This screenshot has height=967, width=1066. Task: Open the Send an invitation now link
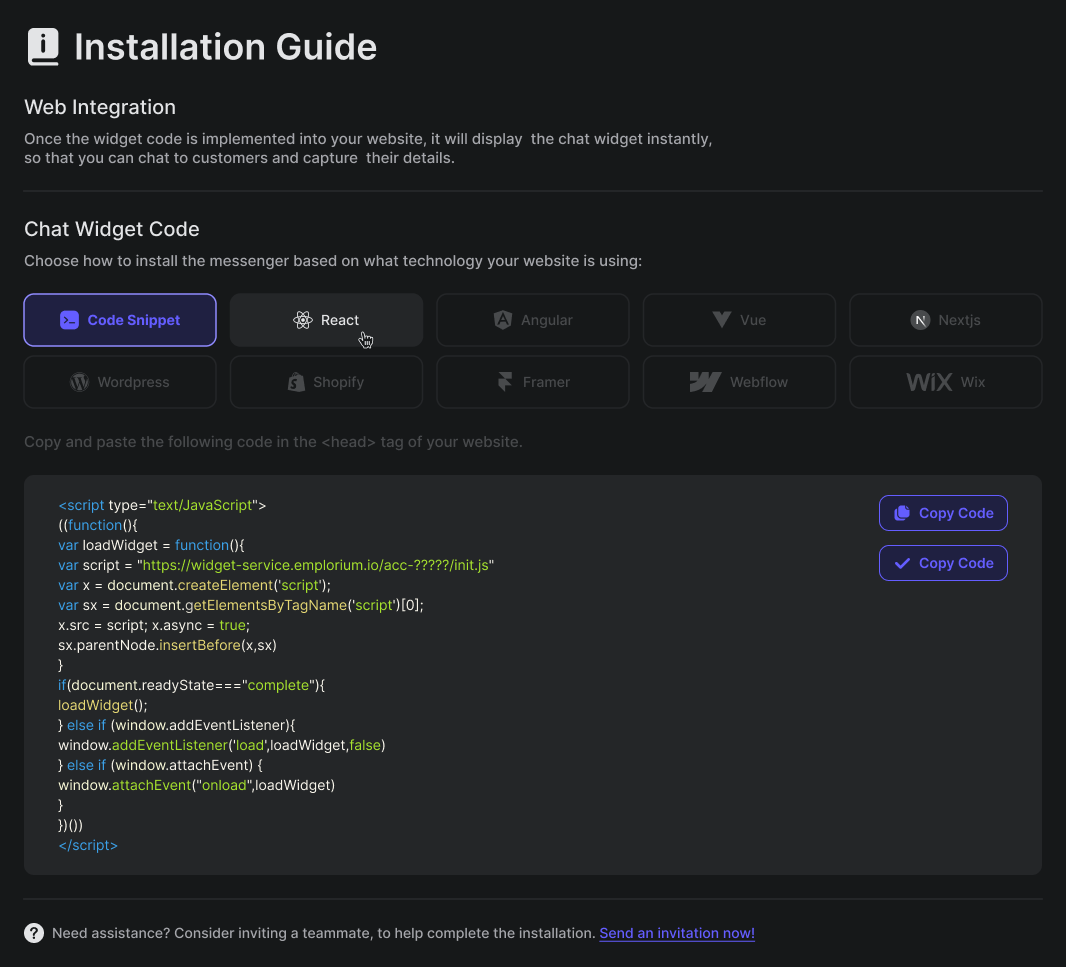pos(676,933)
